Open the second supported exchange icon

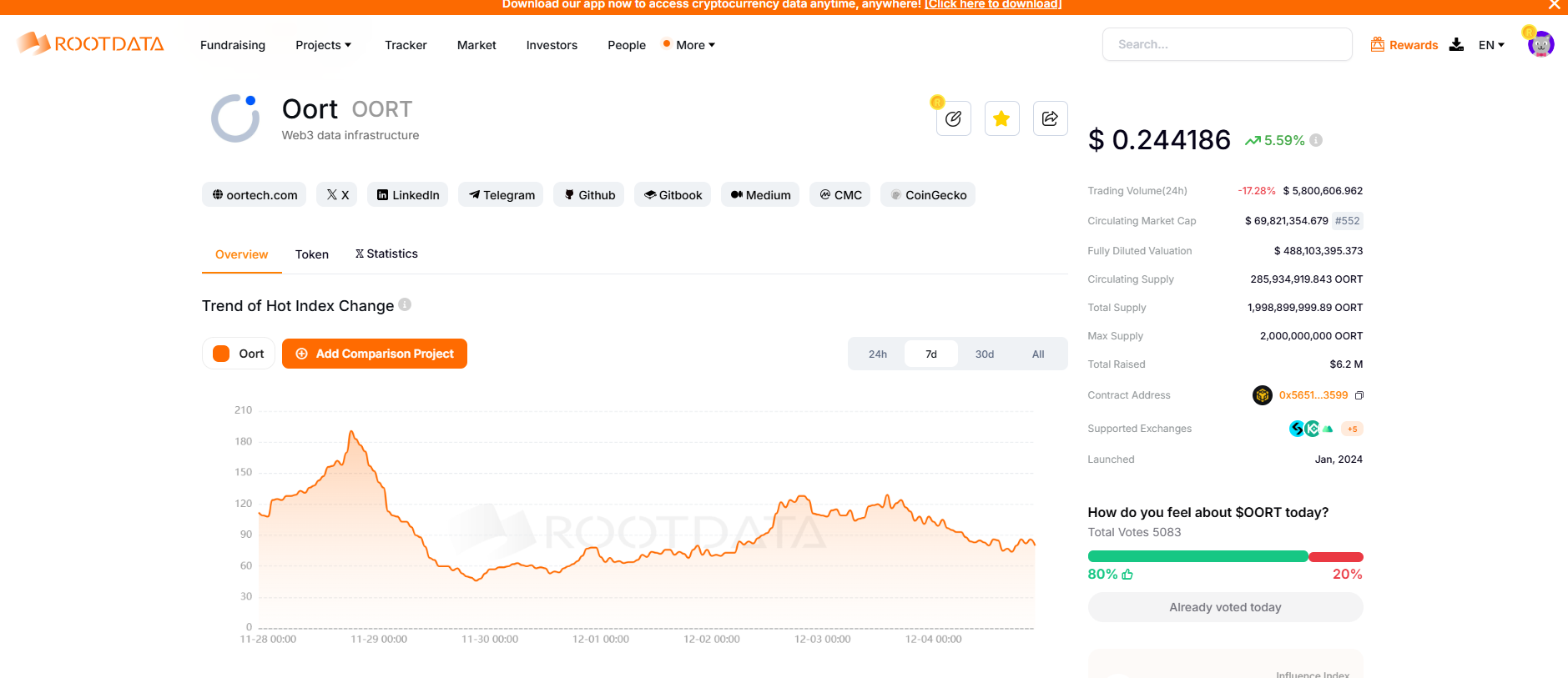[1312, 429]
